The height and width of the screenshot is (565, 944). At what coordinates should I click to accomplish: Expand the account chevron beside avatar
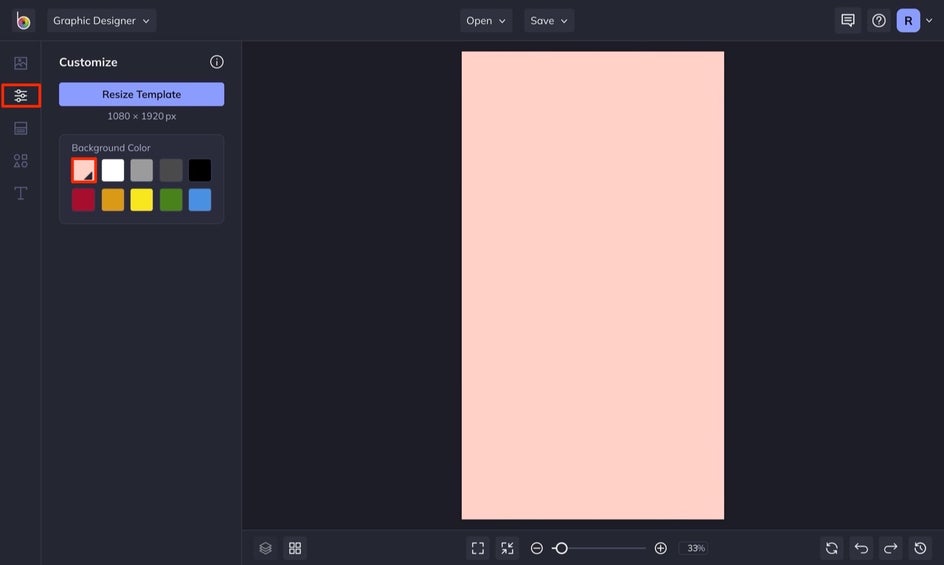point(929,20)
